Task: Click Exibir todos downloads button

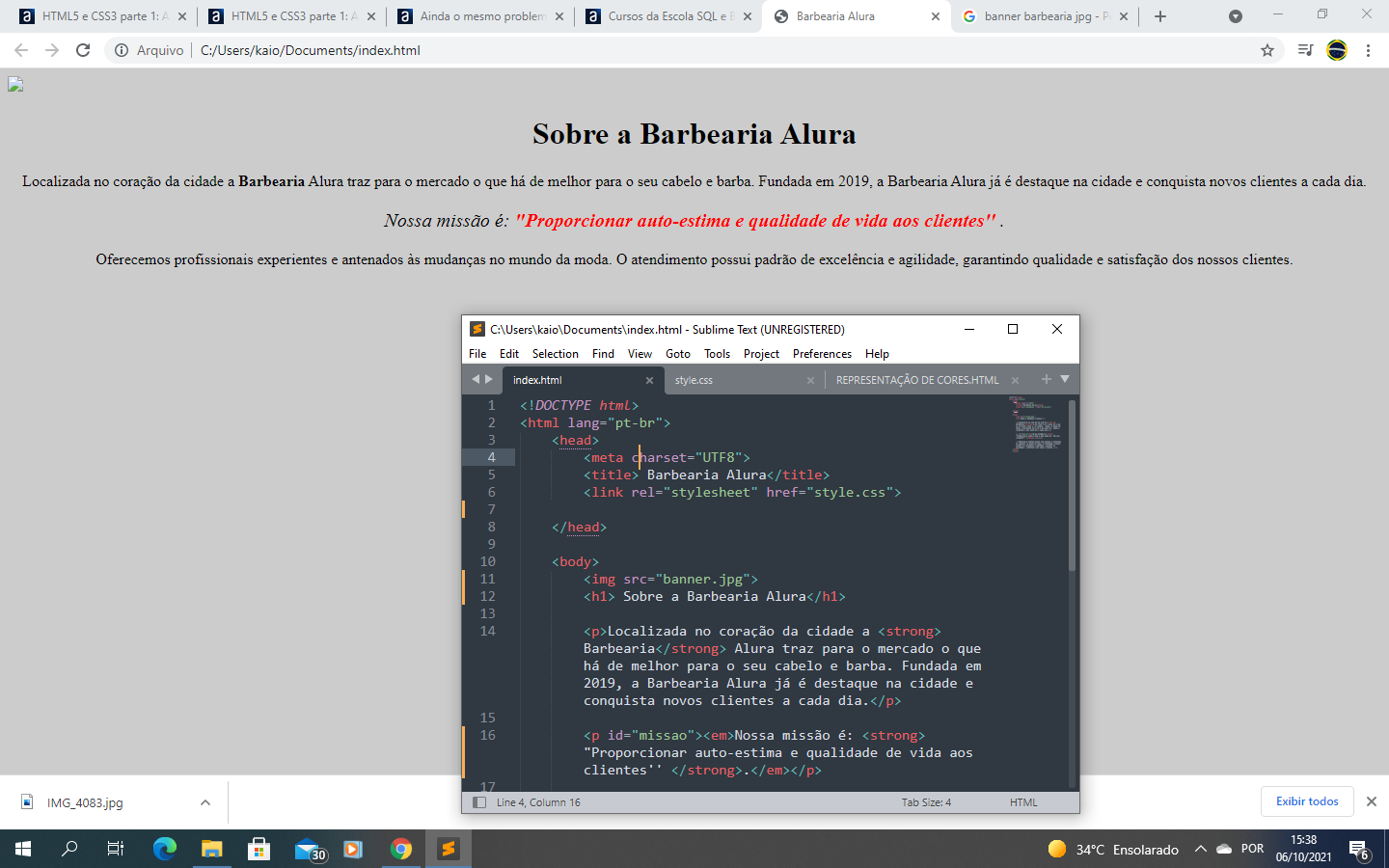Action: [x=1307, y=801]
